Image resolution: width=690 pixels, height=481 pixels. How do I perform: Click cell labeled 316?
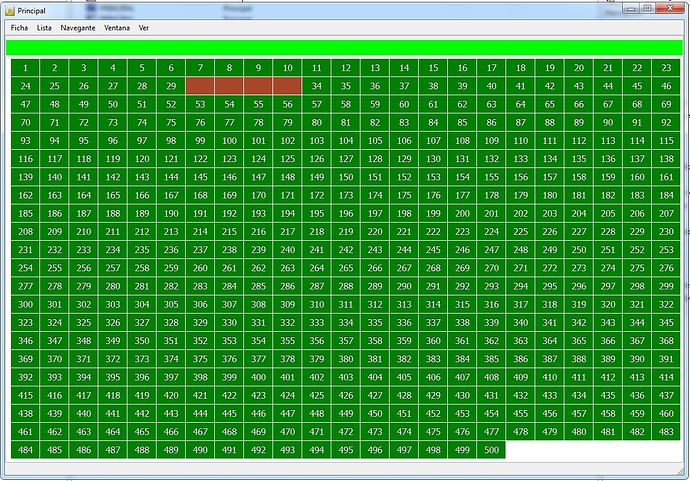[491, 304]
